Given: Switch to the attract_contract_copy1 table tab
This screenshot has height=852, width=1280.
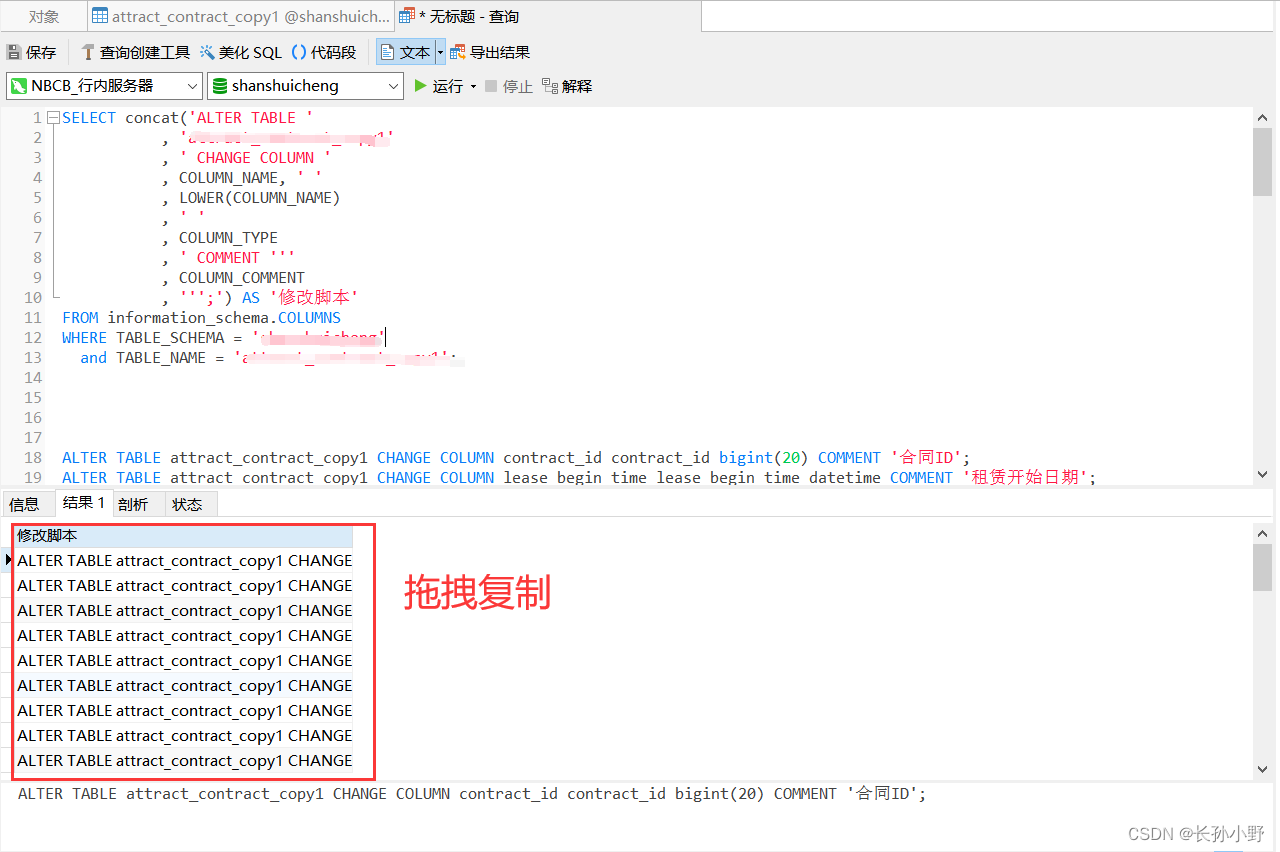Looking at the screenshot, I should tap(239, 16).
